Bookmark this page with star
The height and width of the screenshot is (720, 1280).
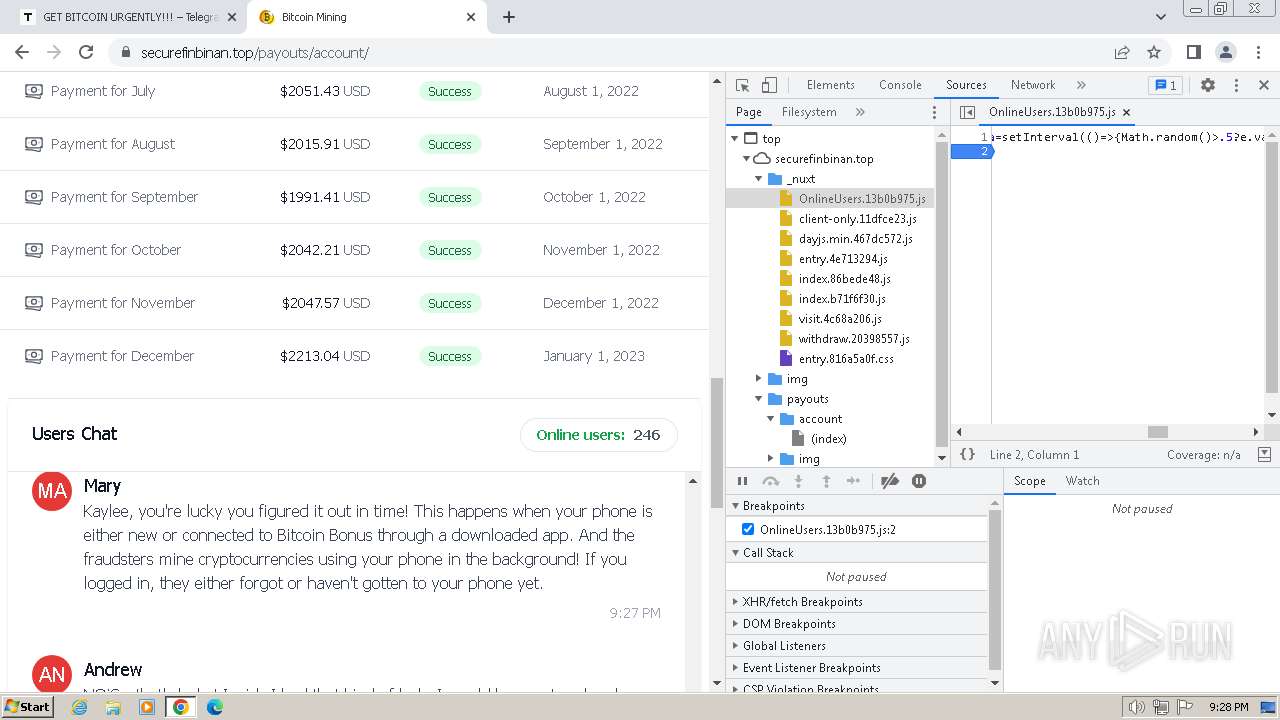[x=1154, y=52]
